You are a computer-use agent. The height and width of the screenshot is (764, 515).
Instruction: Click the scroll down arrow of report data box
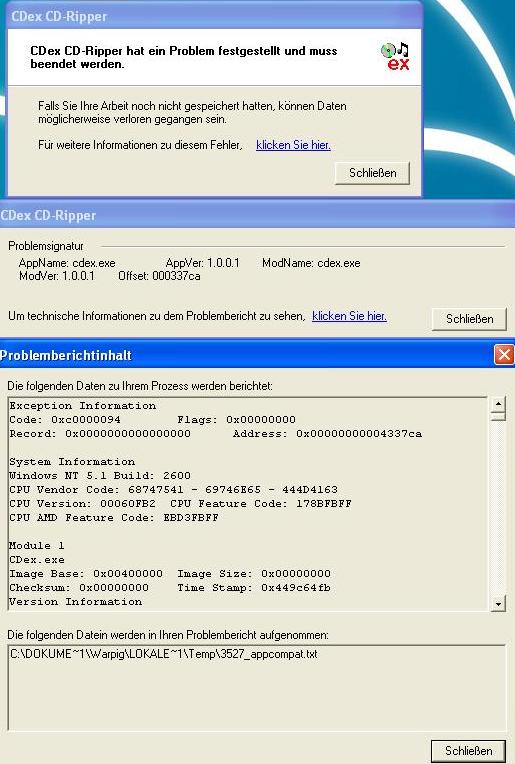click(498, 604)
